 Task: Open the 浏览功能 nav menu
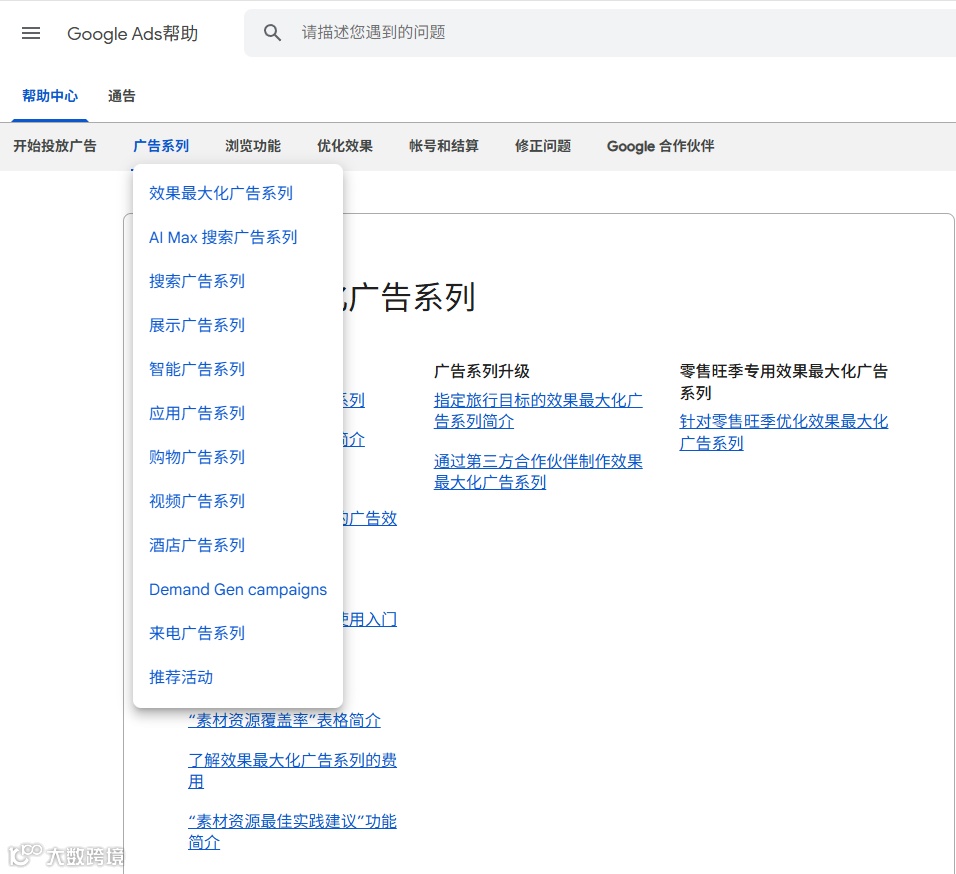click(253, 146)
